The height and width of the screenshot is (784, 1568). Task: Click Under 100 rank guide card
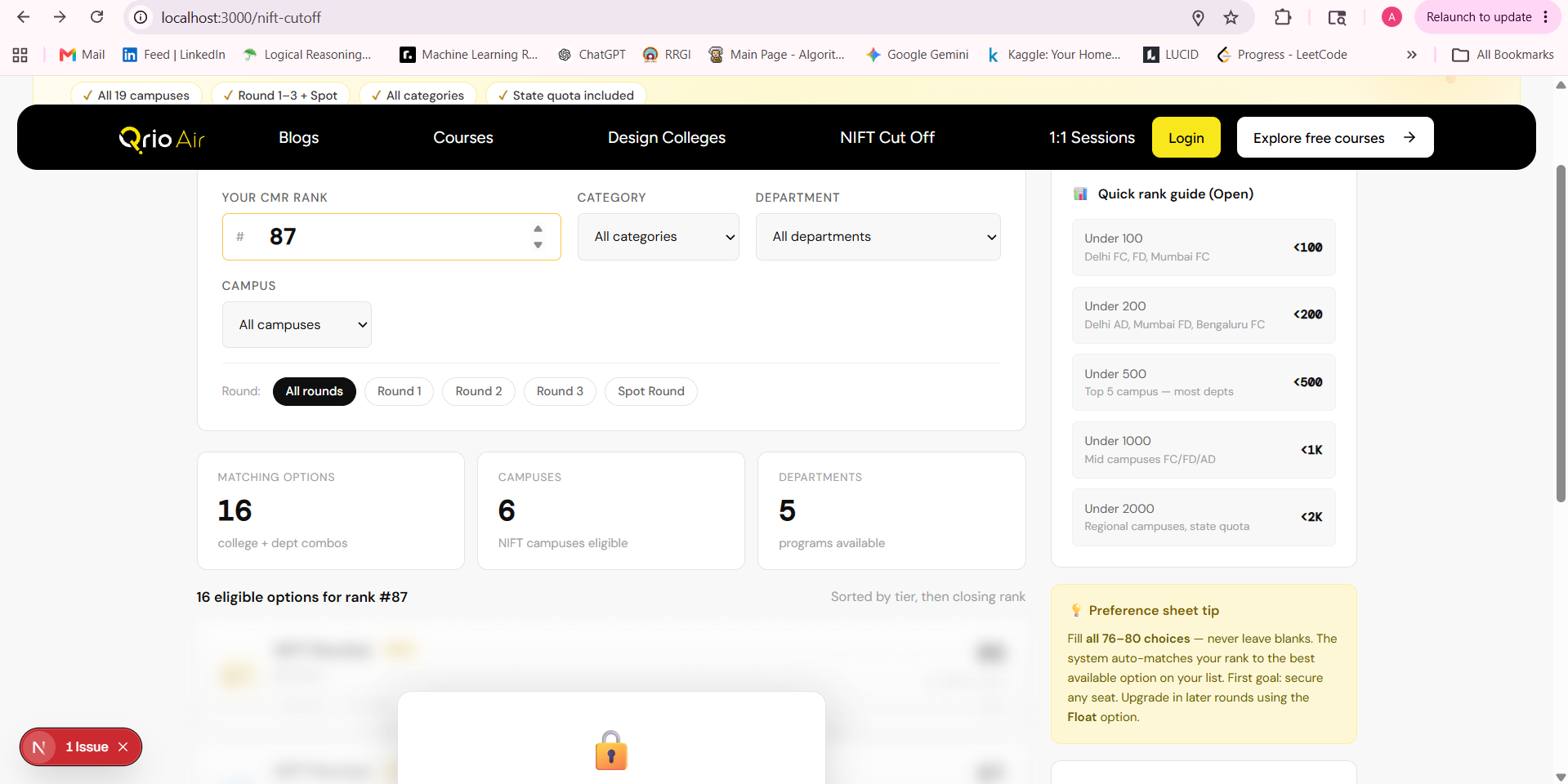tap(1204, 247)
